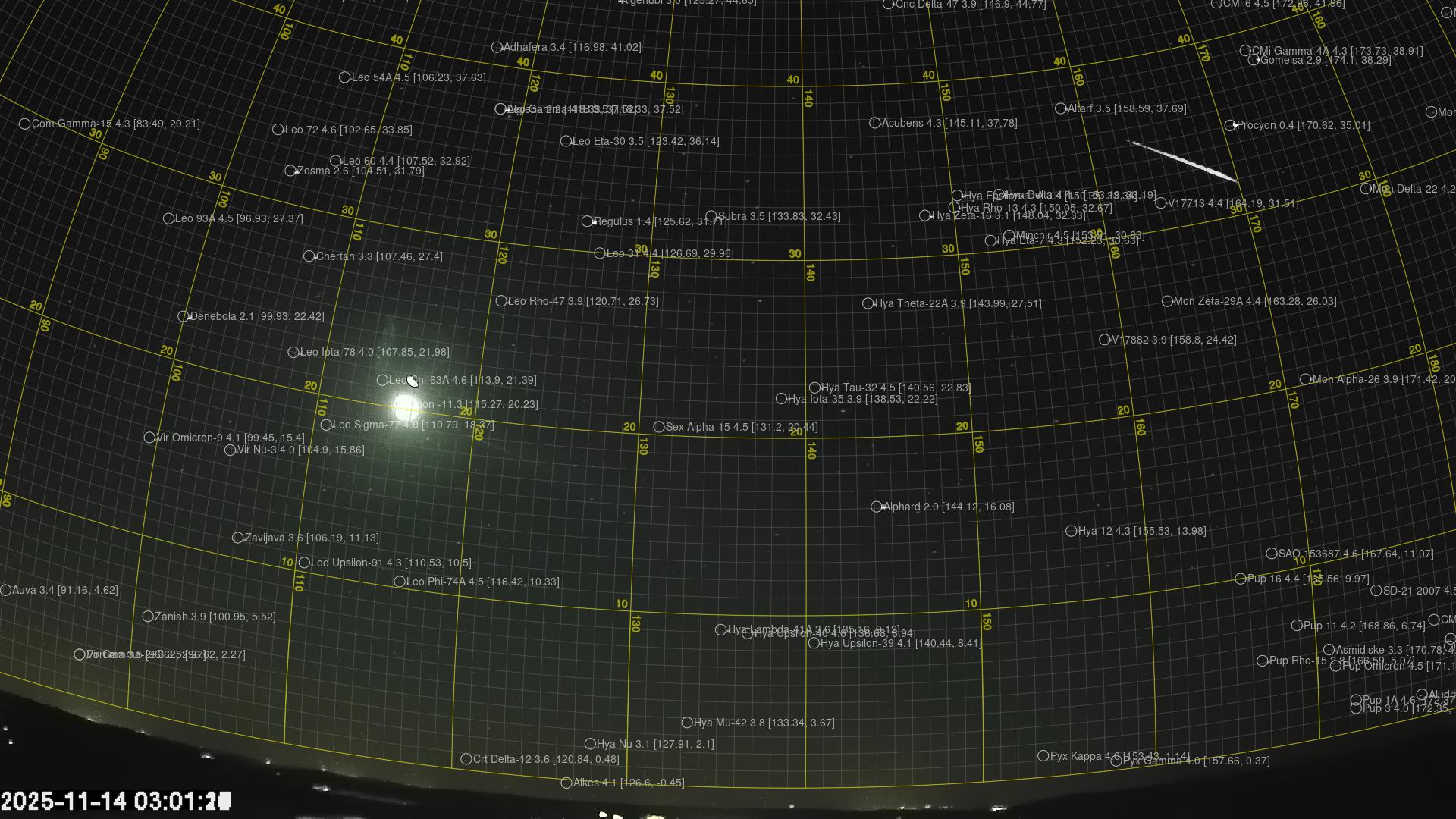1456x819 pixels.
Task: Select the Acubens star marker
Action: (874, 123)
